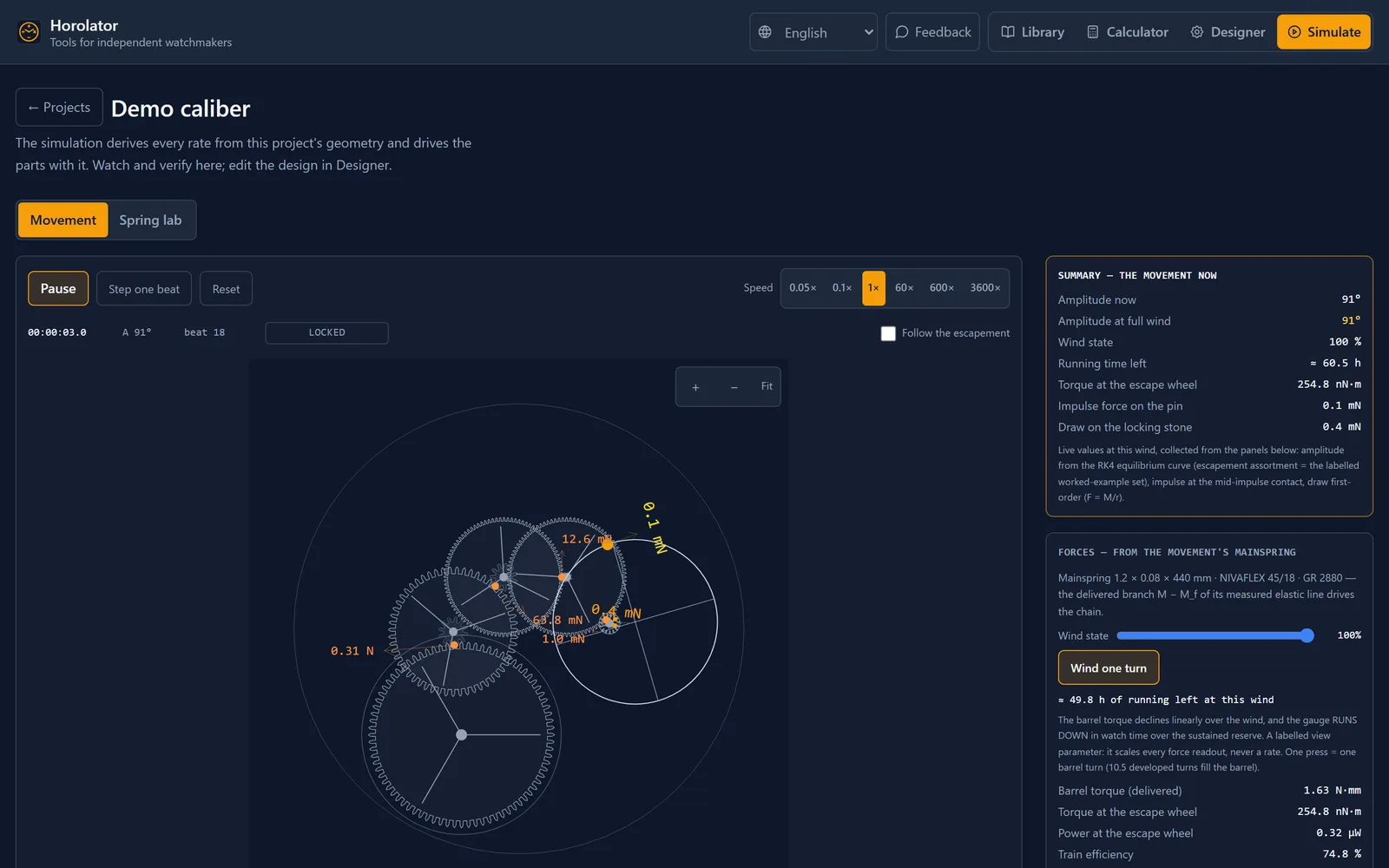Switch to the Spring lab tab
1389x868 pixels.
(x=151, y=220)
